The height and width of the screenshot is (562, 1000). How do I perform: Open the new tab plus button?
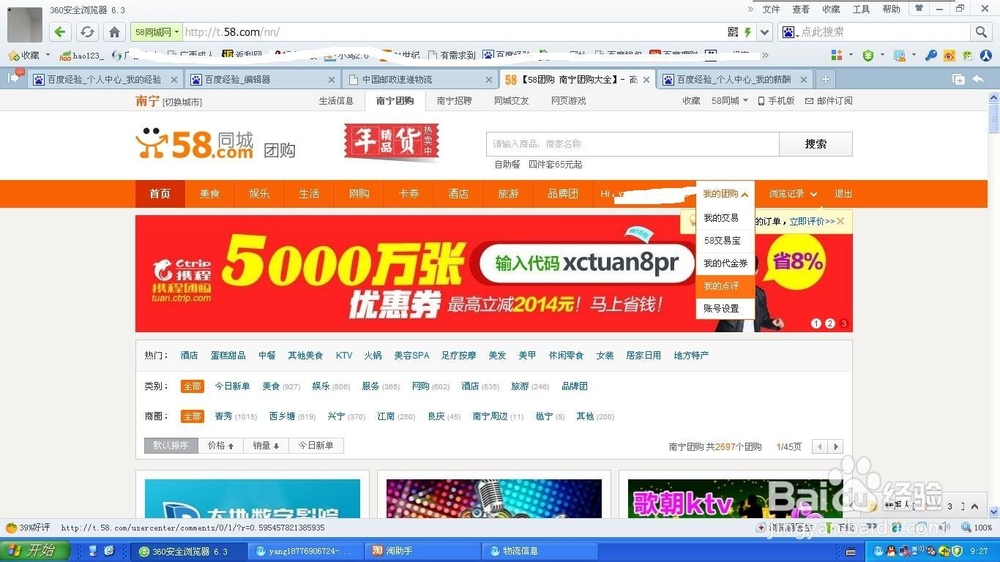tap(825, 79)
